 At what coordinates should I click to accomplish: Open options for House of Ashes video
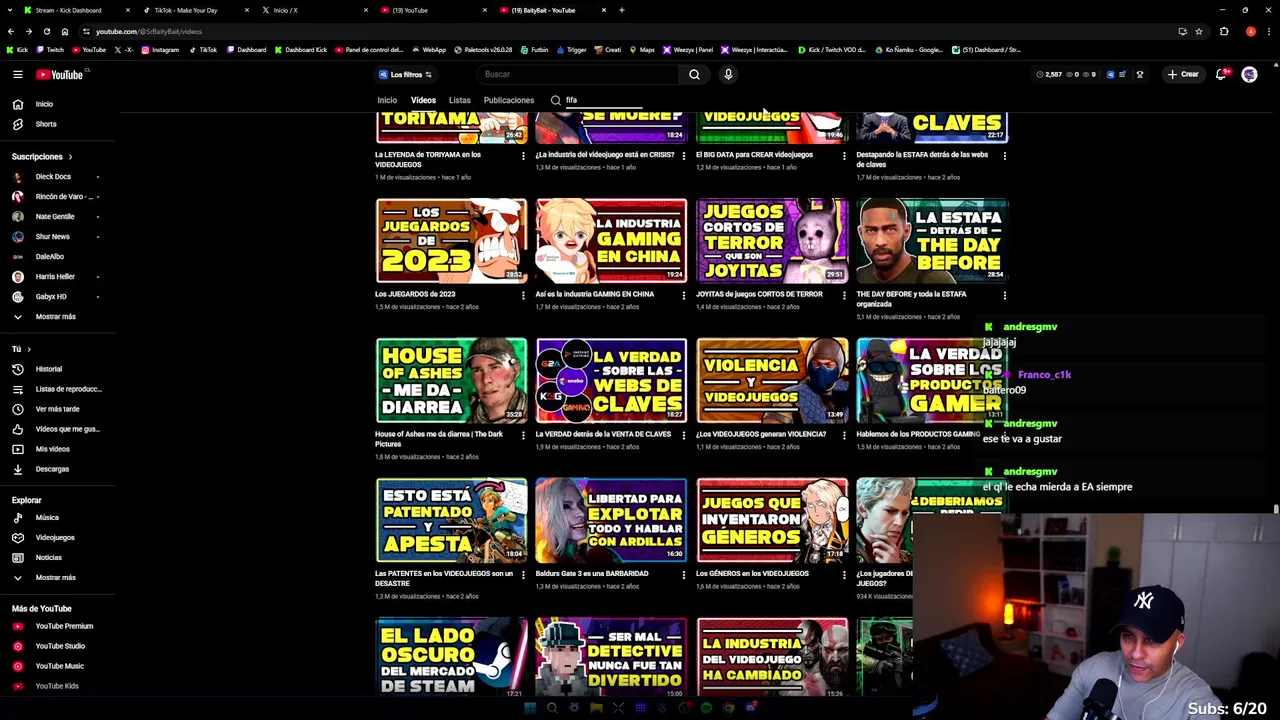coord(523,436)
